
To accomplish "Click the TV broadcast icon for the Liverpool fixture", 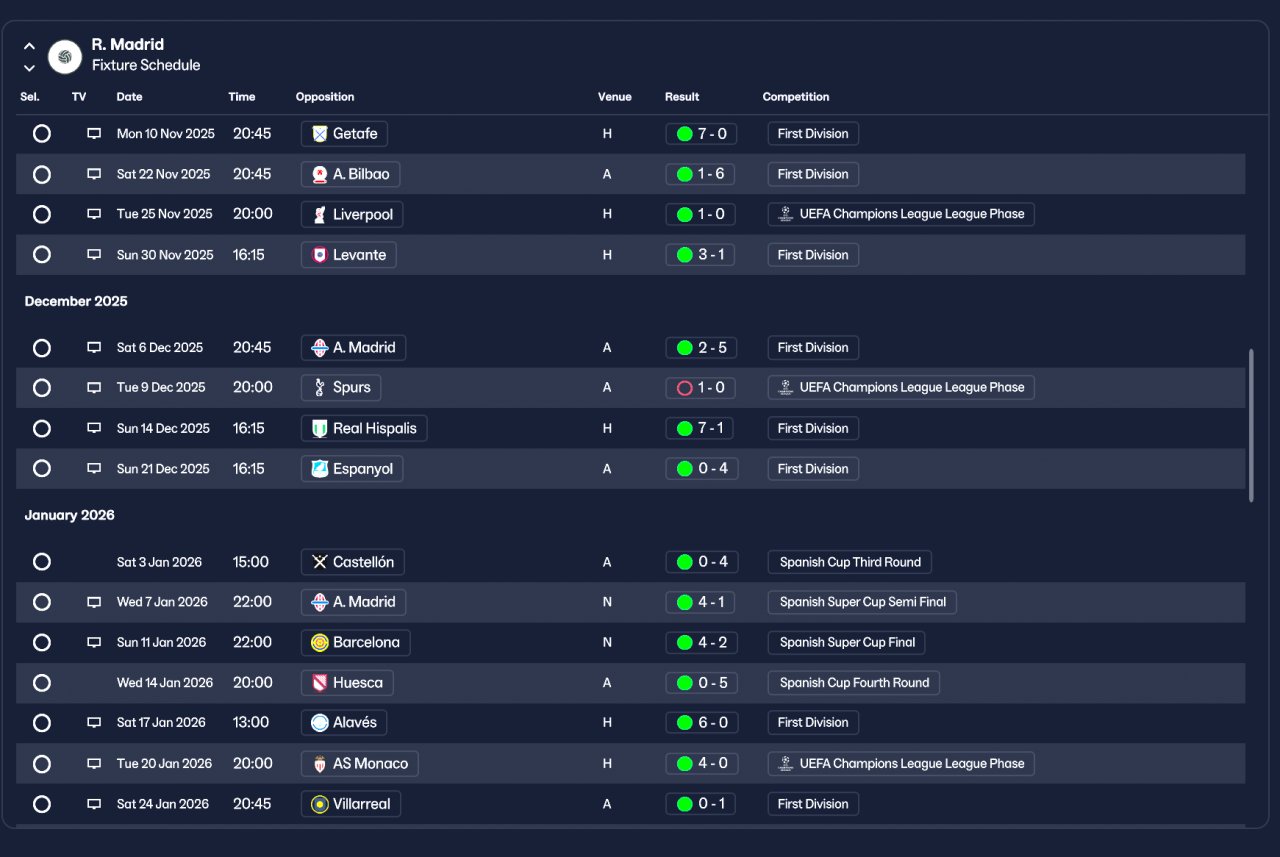I will [x=94, y=214].
